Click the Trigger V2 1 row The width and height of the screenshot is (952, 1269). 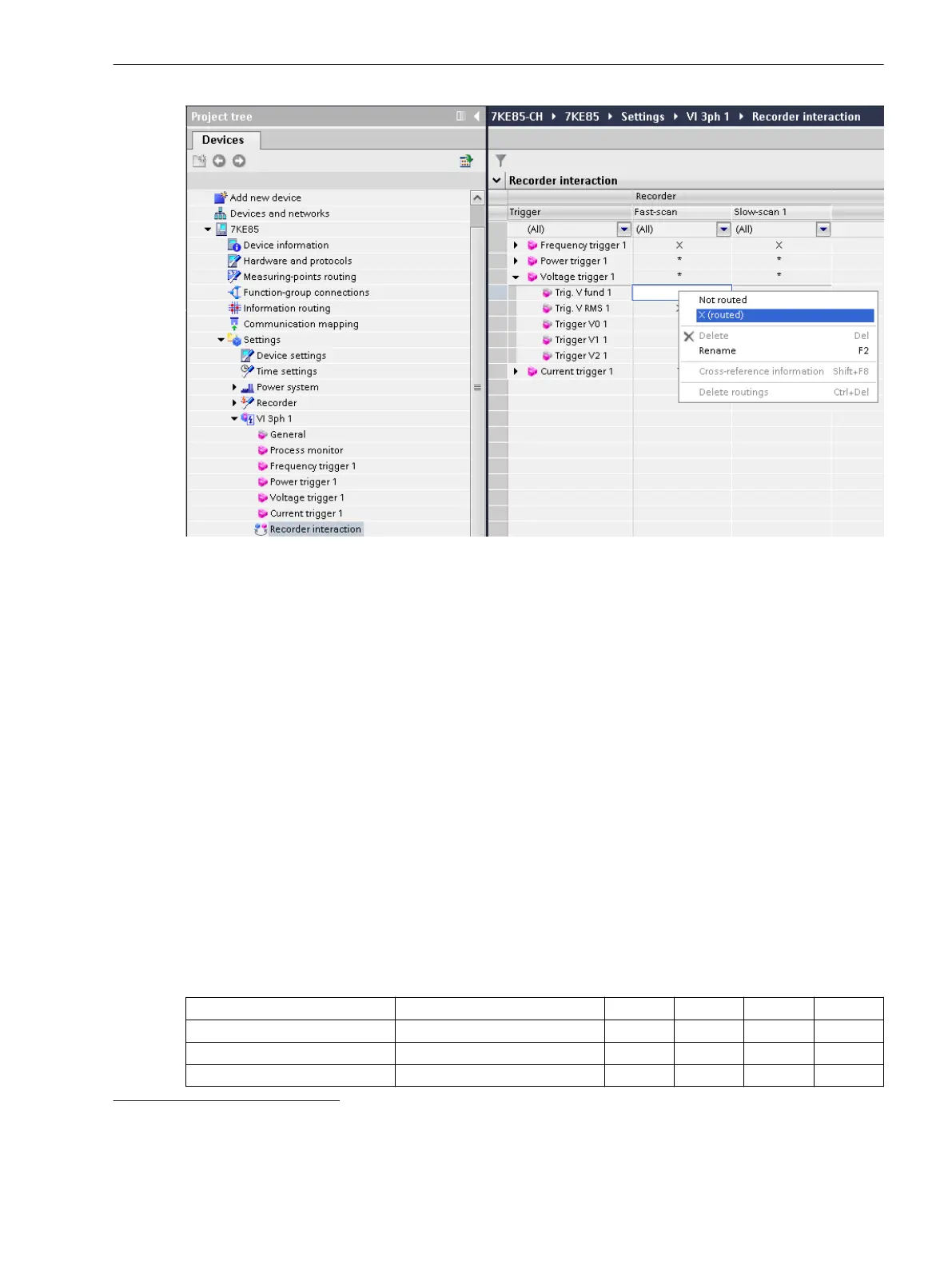click(x=581, y=356)
